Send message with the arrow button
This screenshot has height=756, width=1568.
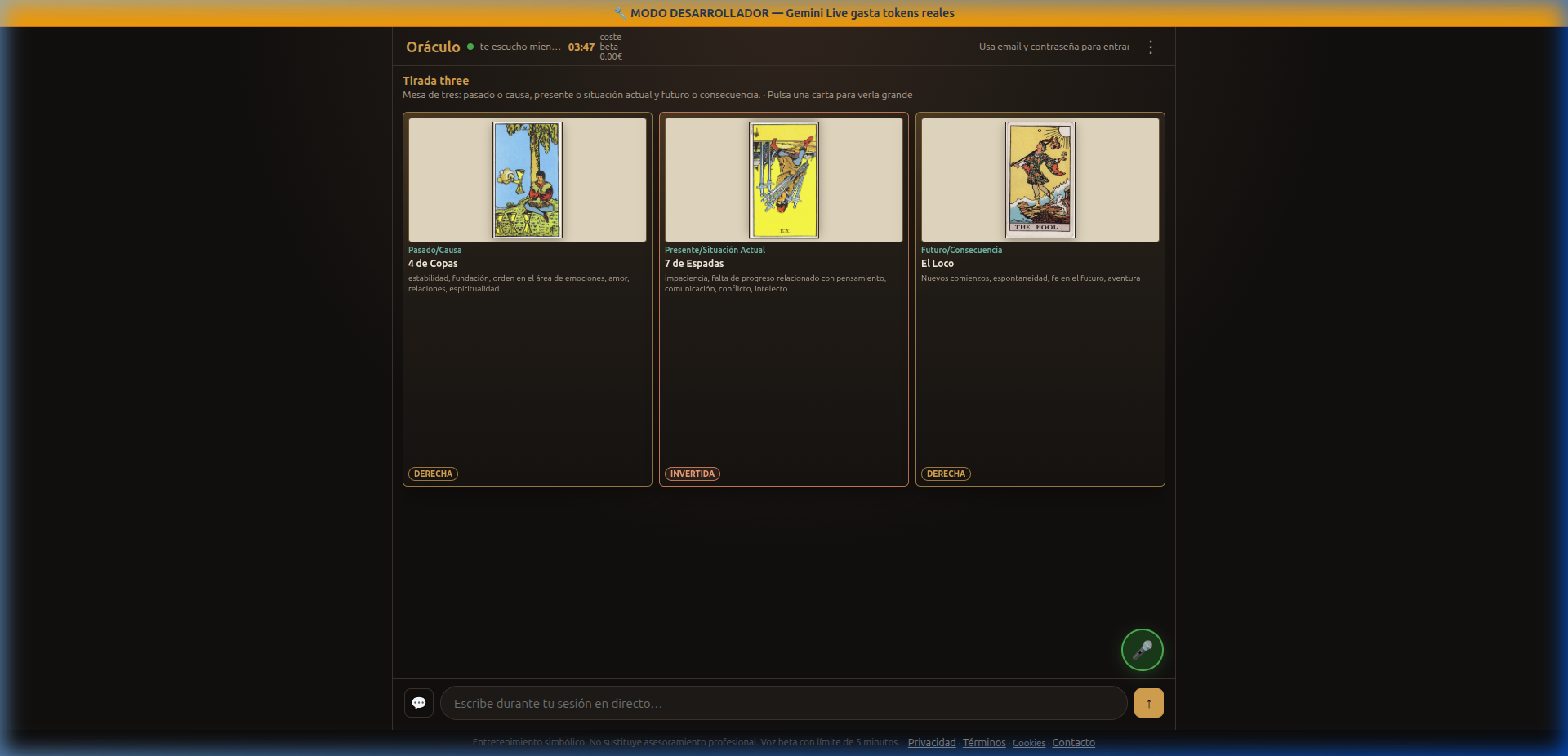point(1148,703)
